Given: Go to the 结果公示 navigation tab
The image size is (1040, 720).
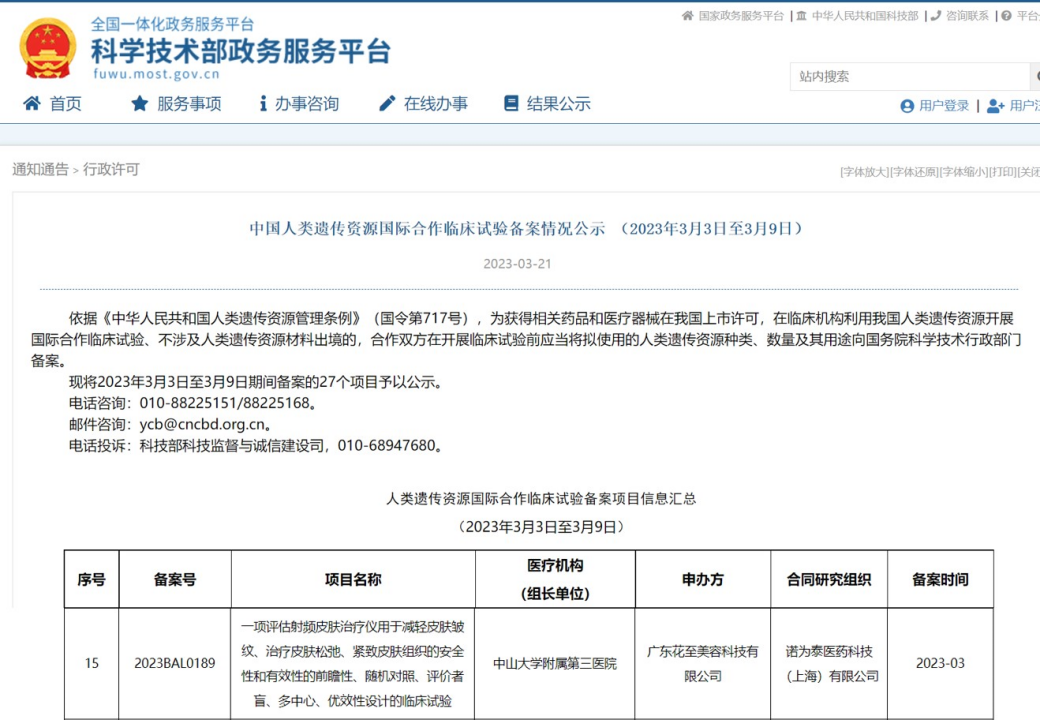Looking at the screenshot, I should 559,104.
